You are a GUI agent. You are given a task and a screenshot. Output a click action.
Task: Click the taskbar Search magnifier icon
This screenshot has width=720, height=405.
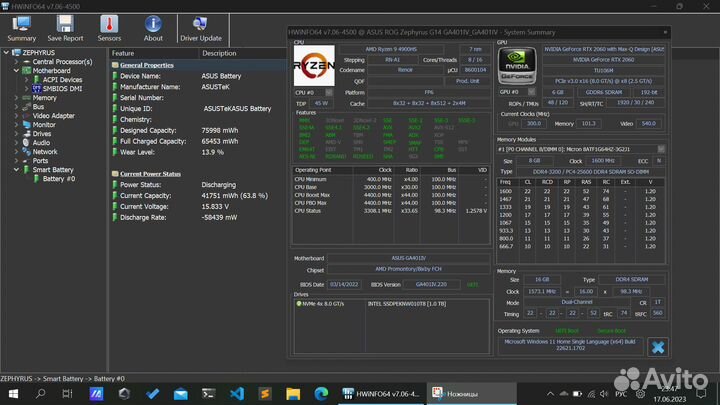40,394
